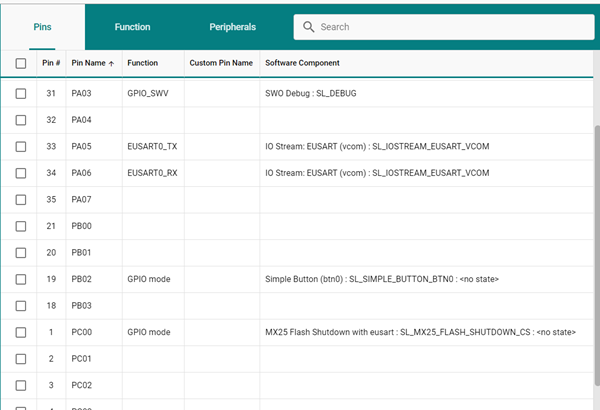The height and width of the screenshot is (410, 600).
Task: Tick the checkbox for PB02
Action: click(21, 279)
